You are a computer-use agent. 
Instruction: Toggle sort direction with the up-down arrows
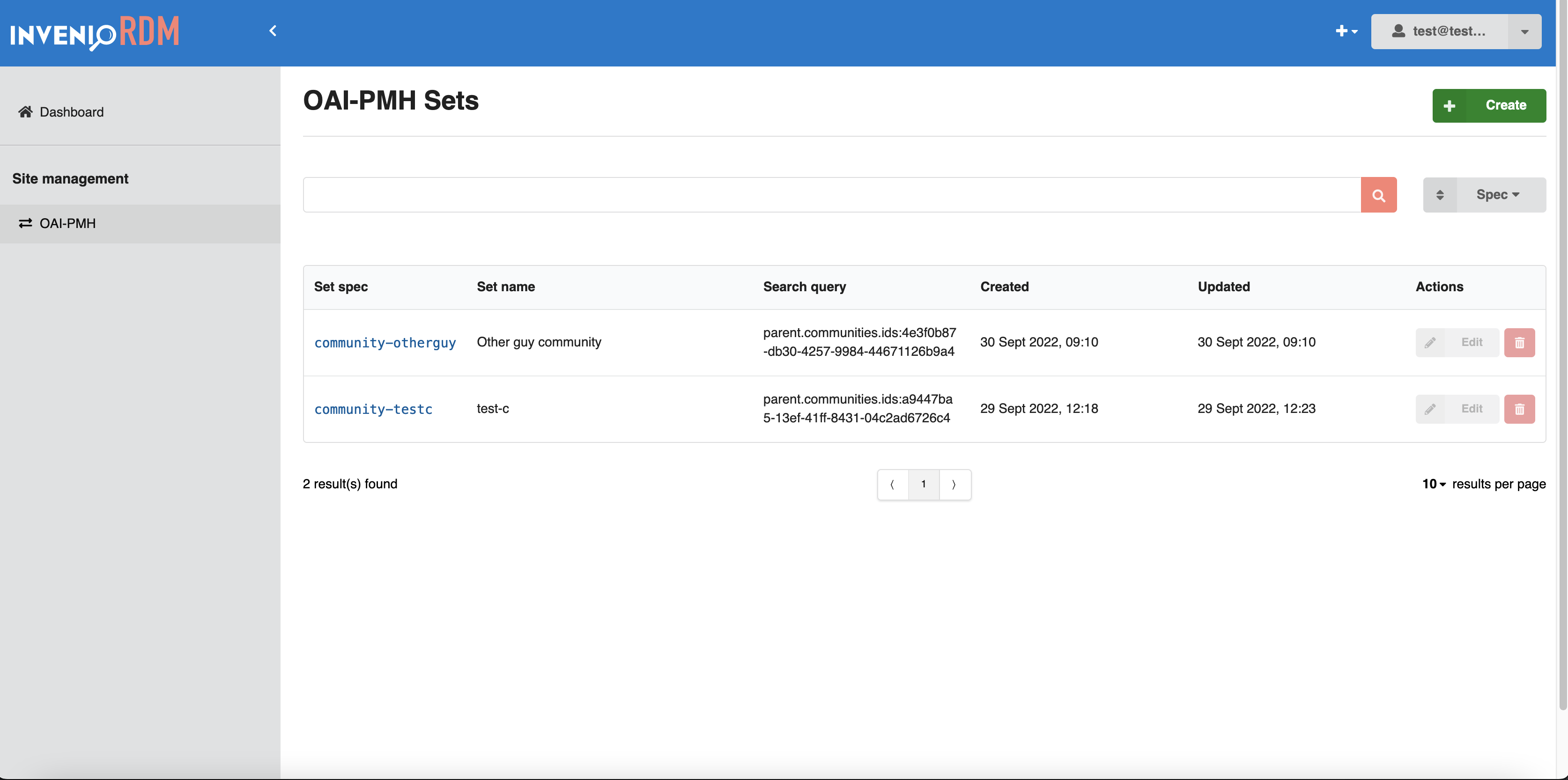coord(1440,195)
